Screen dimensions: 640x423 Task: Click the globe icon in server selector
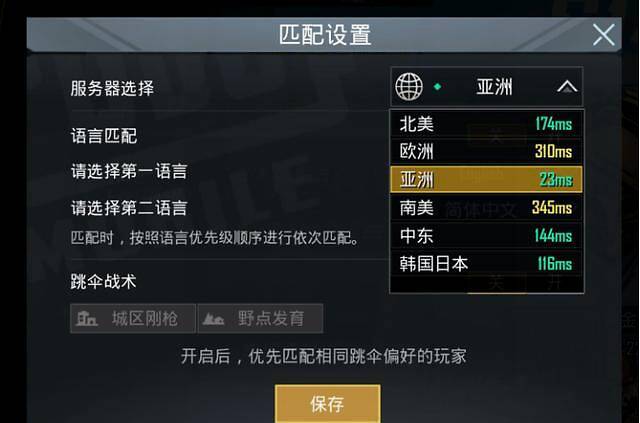click(x=409, y=87)
